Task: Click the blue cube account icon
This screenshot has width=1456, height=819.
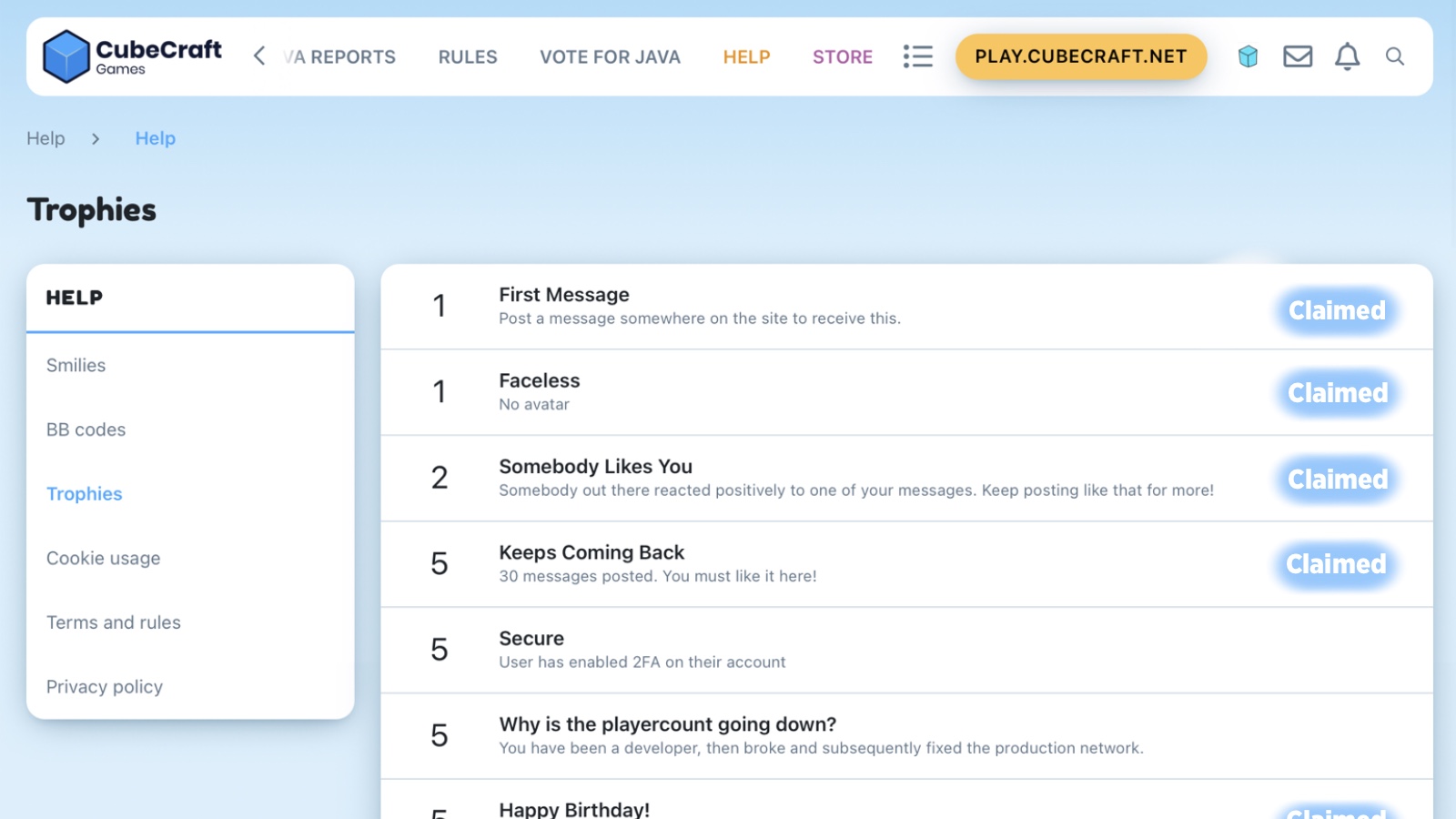Action: [x=1248, y=56]
